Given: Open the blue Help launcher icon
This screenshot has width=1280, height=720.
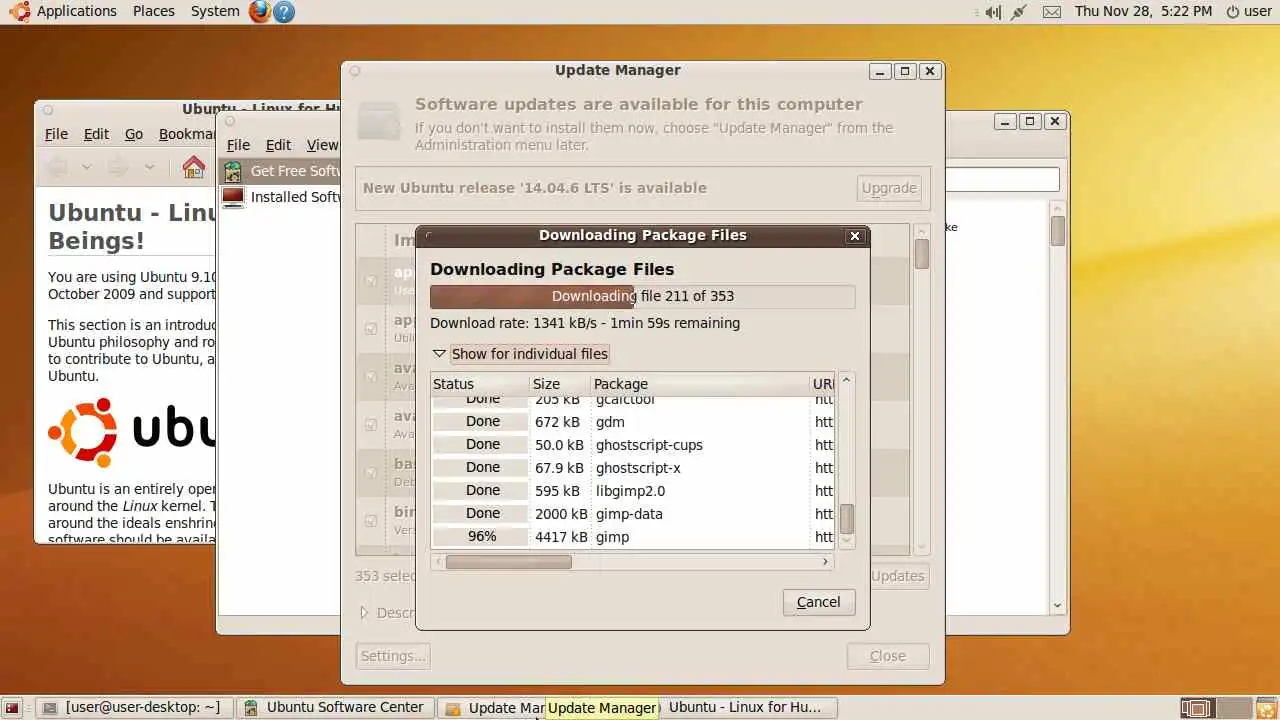Looking at the screenshot, I should tap(284, 11).
